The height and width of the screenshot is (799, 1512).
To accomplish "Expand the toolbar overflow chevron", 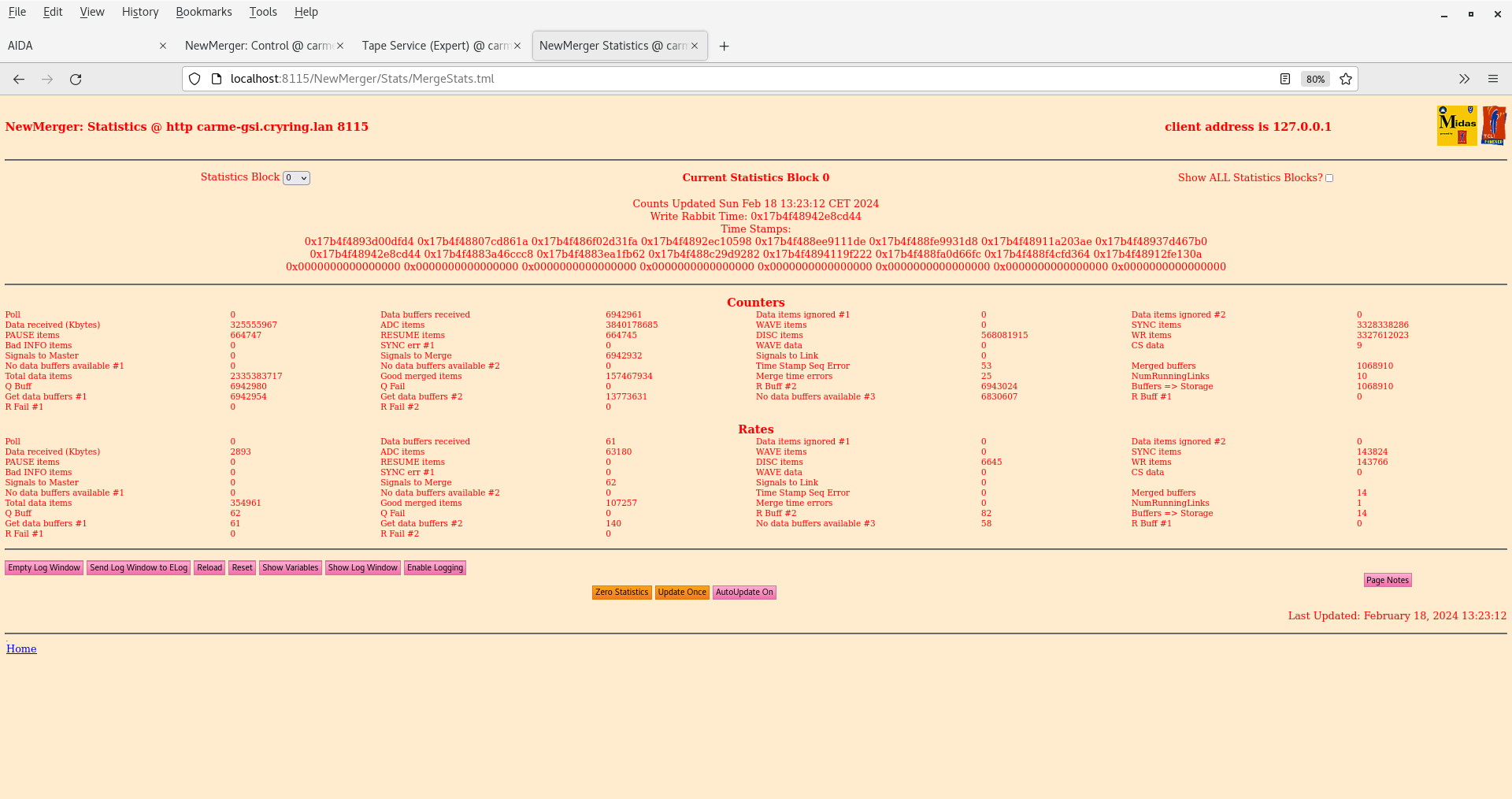I will (x=1464, y=79).
